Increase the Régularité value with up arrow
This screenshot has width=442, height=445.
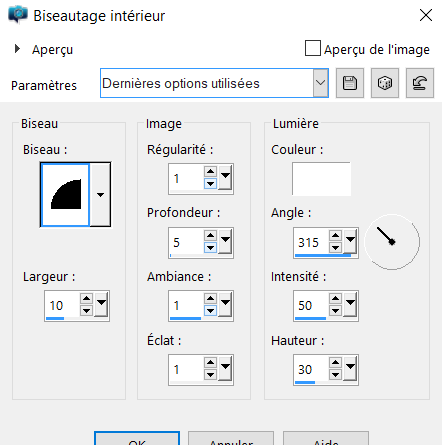coord(210,172)
